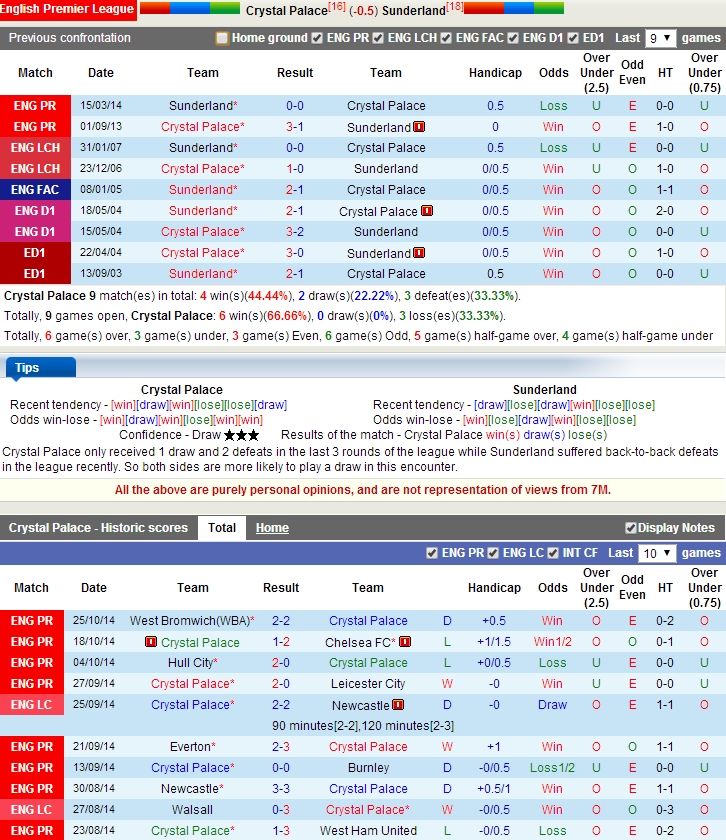Image resolution: width=726 pixels, height=840 pixels.
Task: Click ENG LC badge for 27/08/14
Action: 32,810
